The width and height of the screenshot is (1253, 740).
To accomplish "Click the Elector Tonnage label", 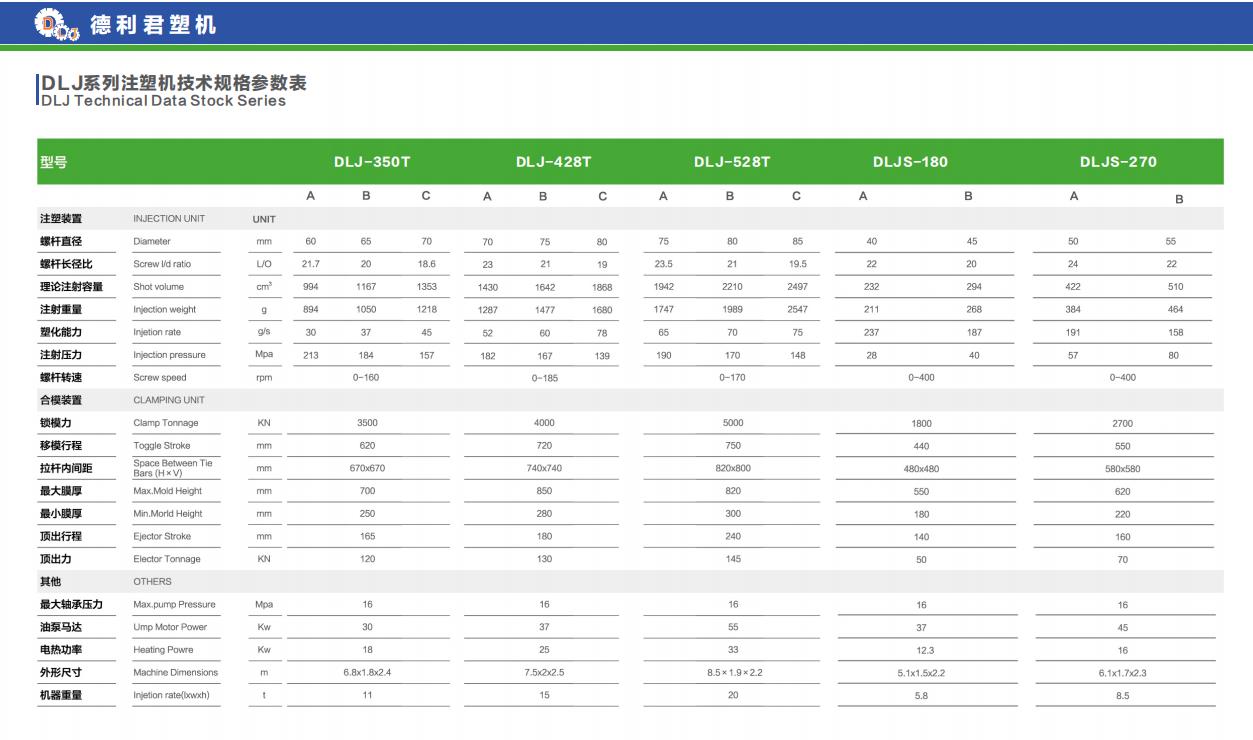I will [x=167, y=559].
